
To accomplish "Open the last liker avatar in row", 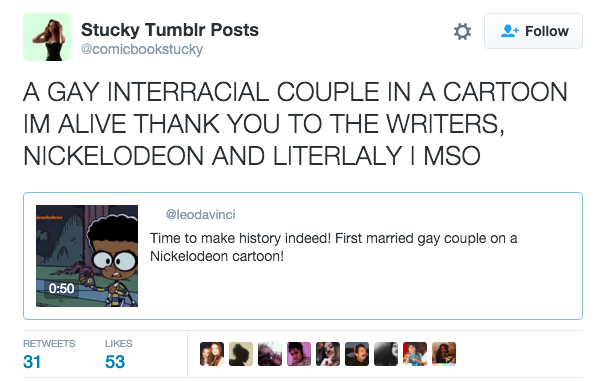I will (x=444, y=354).
